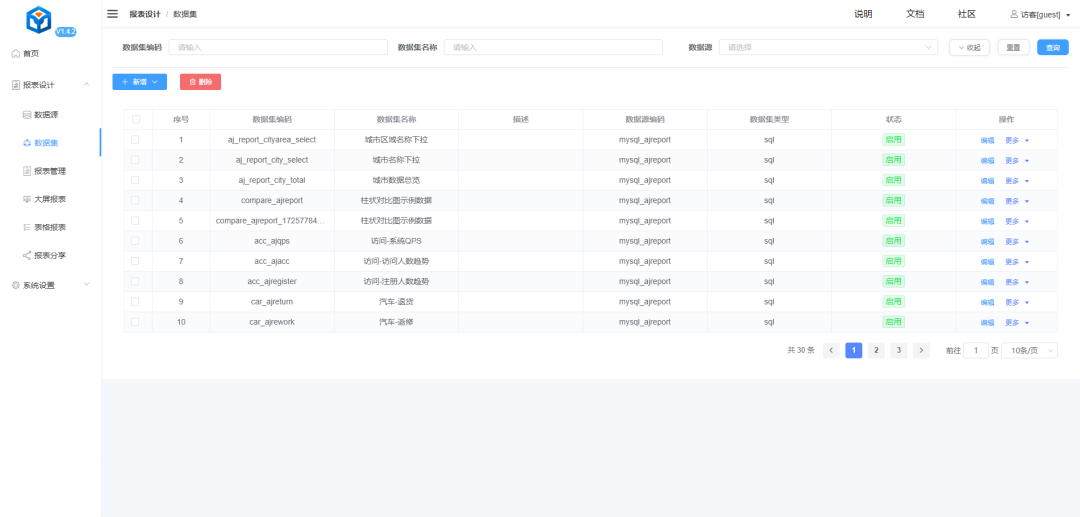This screenshot has width=1080, height=517.
Task: Open 首页 home from sidebar
Action: (x=31, y=53)
